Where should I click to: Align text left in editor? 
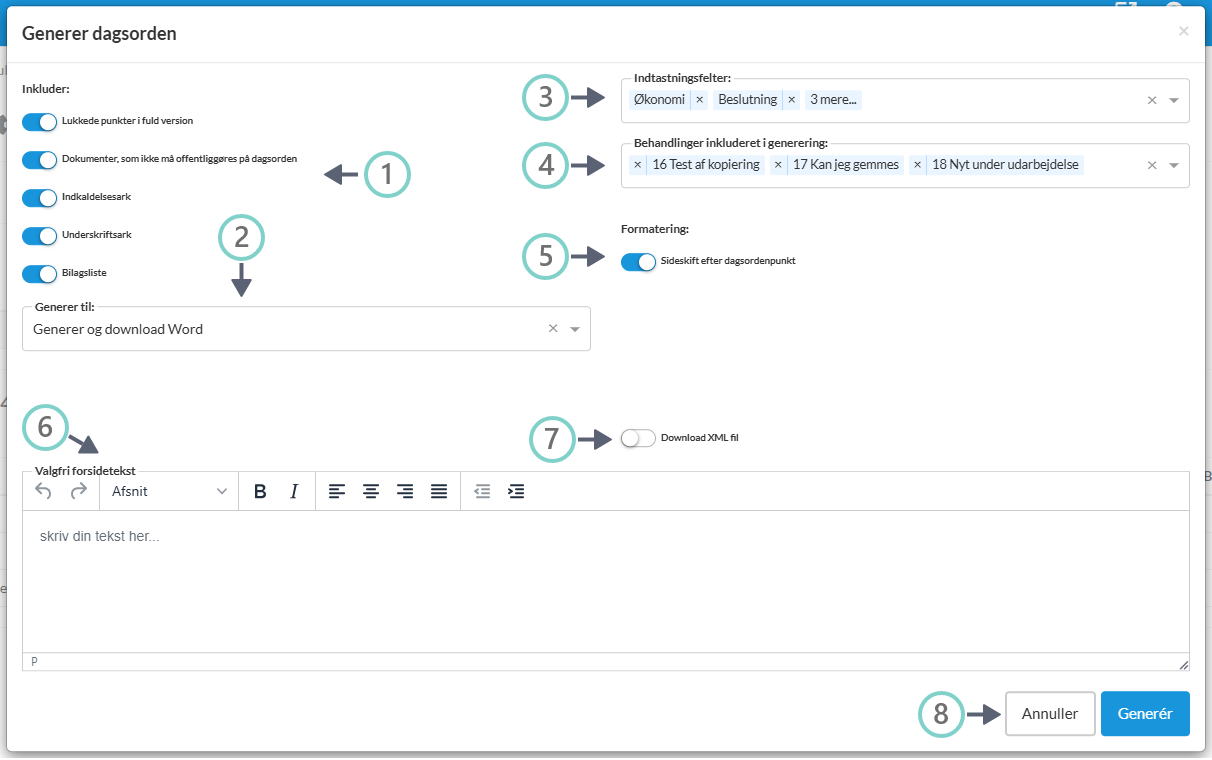pyautogui.click(x=337, y=491)
